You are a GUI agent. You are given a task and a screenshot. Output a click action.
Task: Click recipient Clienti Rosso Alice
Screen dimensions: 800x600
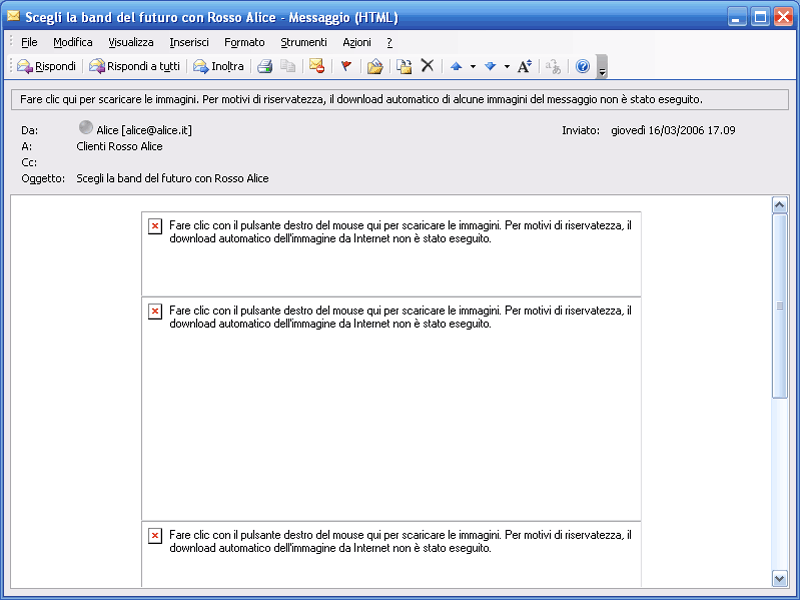[x=119, y=146]
